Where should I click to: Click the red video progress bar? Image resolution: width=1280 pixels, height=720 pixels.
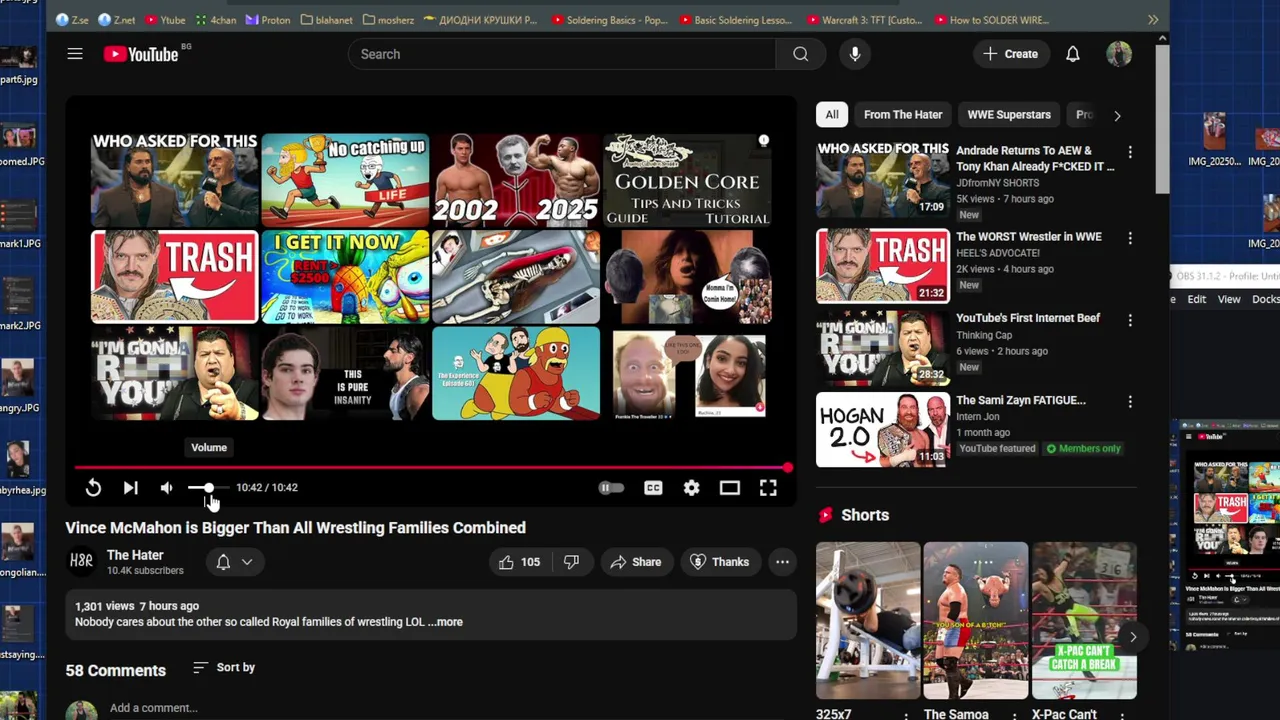pos(432,467)
